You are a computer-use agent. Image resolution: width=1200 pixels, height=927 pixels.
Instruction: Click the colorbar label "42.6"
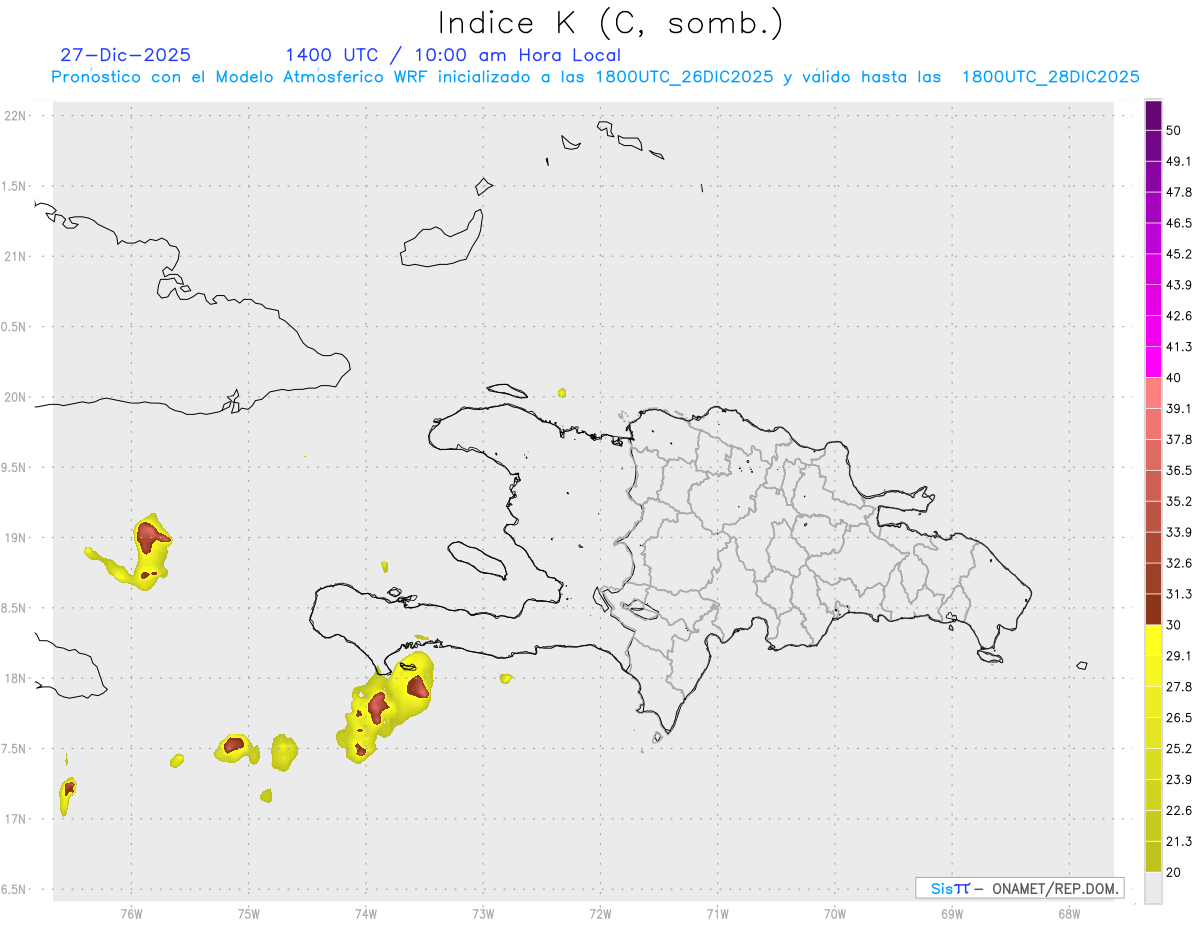[1179, 316]
